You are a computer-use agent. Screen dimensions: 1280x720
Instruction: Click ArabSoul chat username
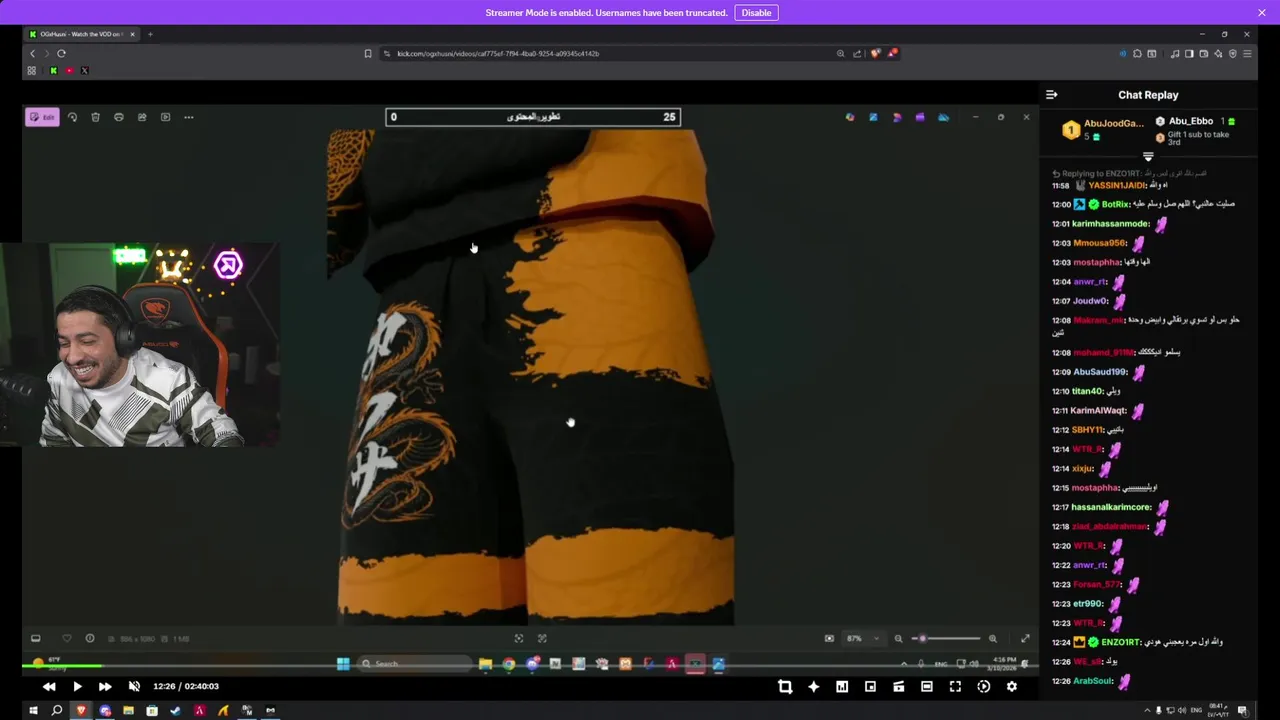(1093, 681)
